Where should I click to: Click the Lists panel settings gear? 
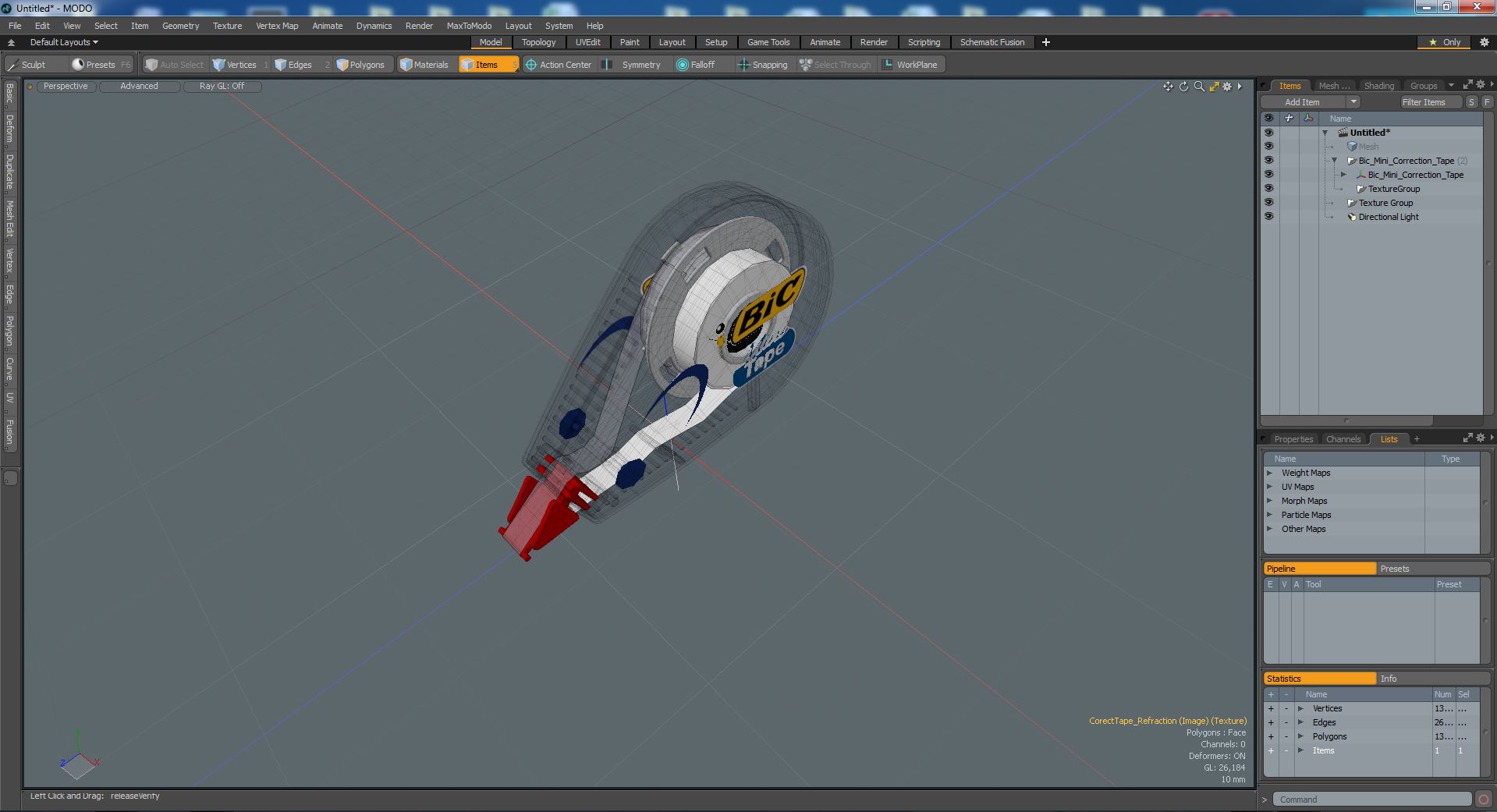(1480, 438)
